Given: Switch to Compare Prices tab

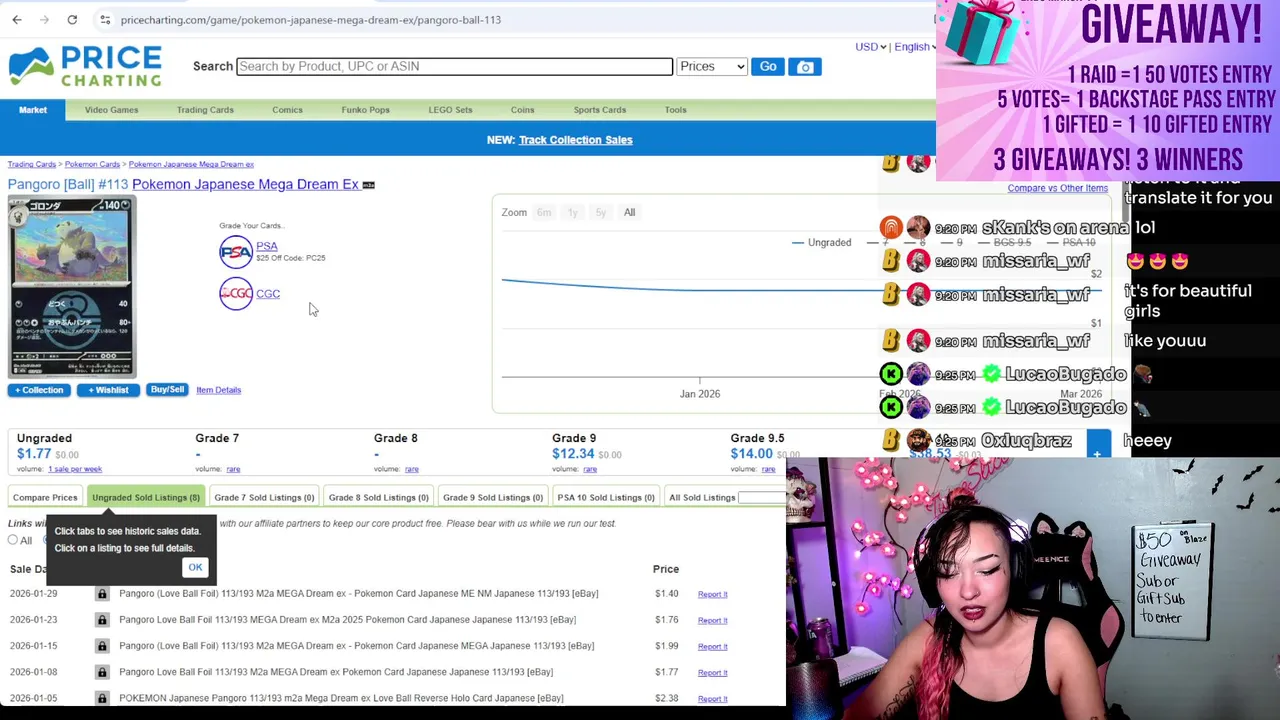Looking at the screenshot, I should click(45, 497).
